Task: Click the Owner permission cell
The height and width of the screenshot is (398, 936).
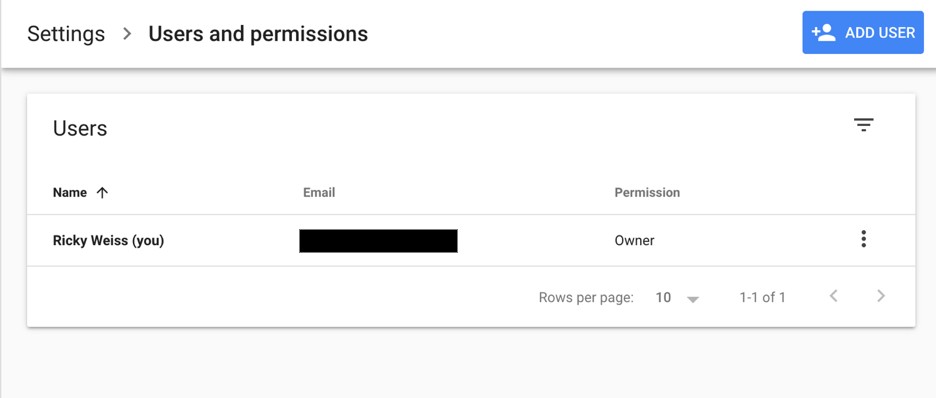Action: [x=635, y=240]
